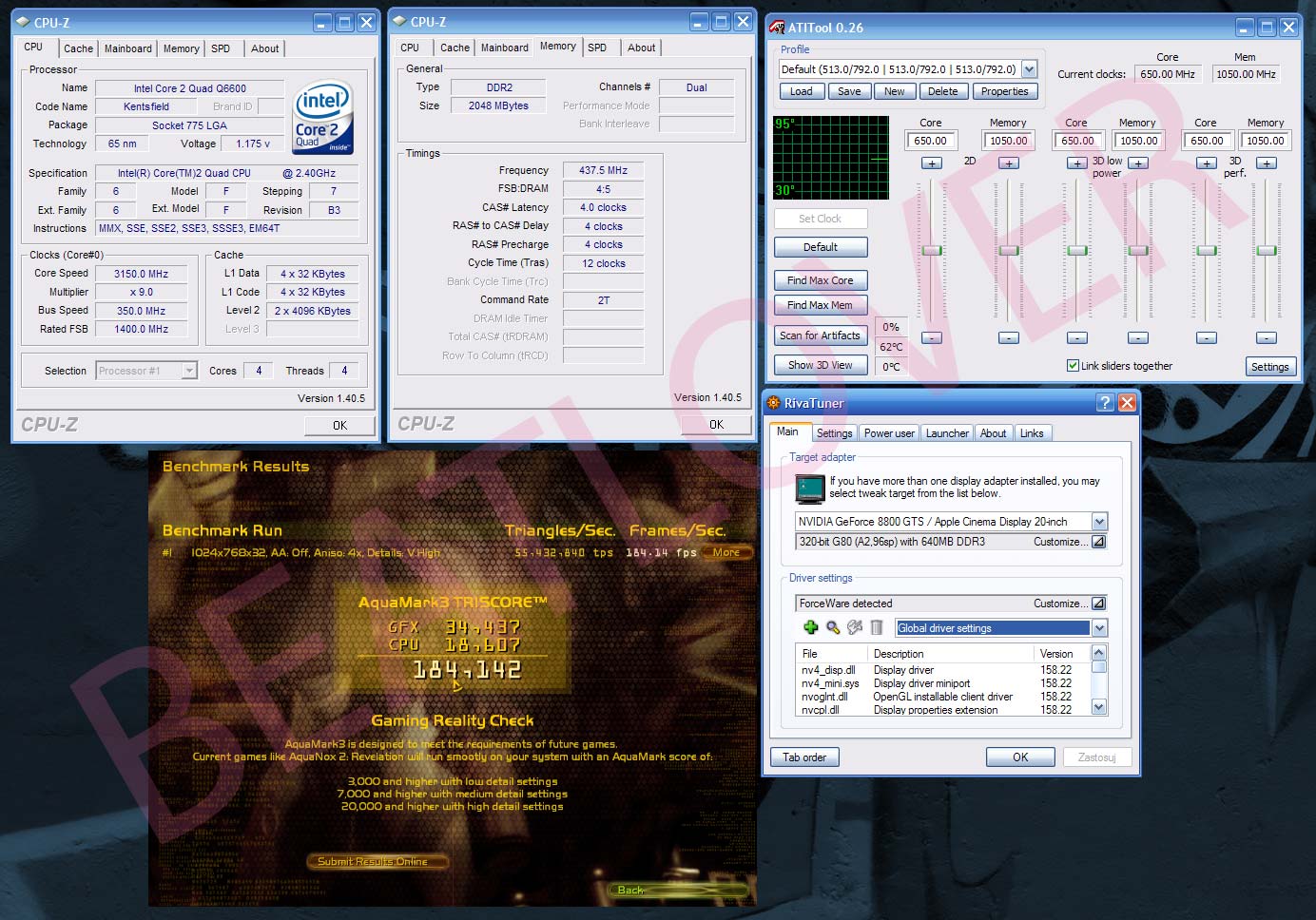Viewport: 1316px width, 920px height.
Task: Click OK in the CPU-Z Memory window
Action: point(716,425)
